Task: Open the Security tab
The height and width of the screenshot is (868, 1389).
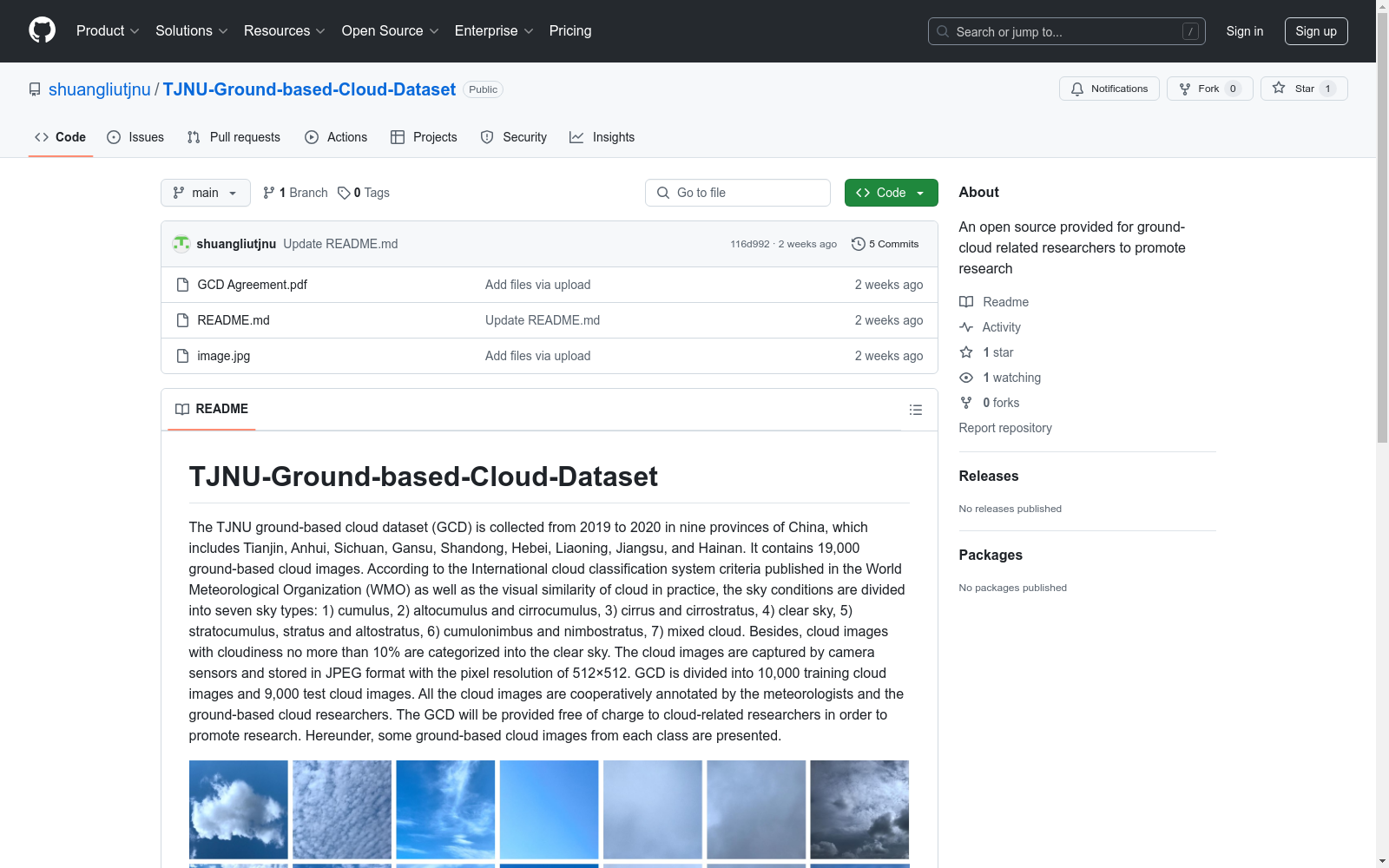Action: coord(514,137)
